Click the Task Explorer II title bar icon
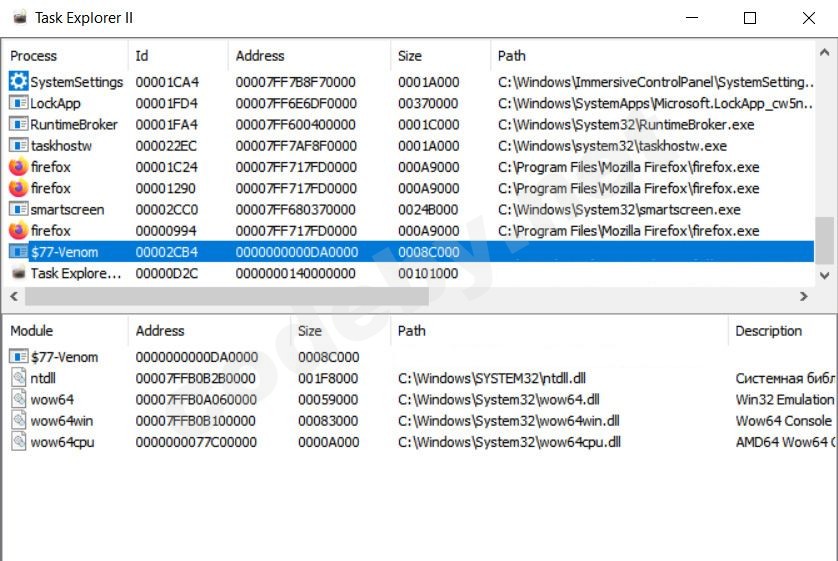This screenshot has width=838, height=561. tap(19, 18)
